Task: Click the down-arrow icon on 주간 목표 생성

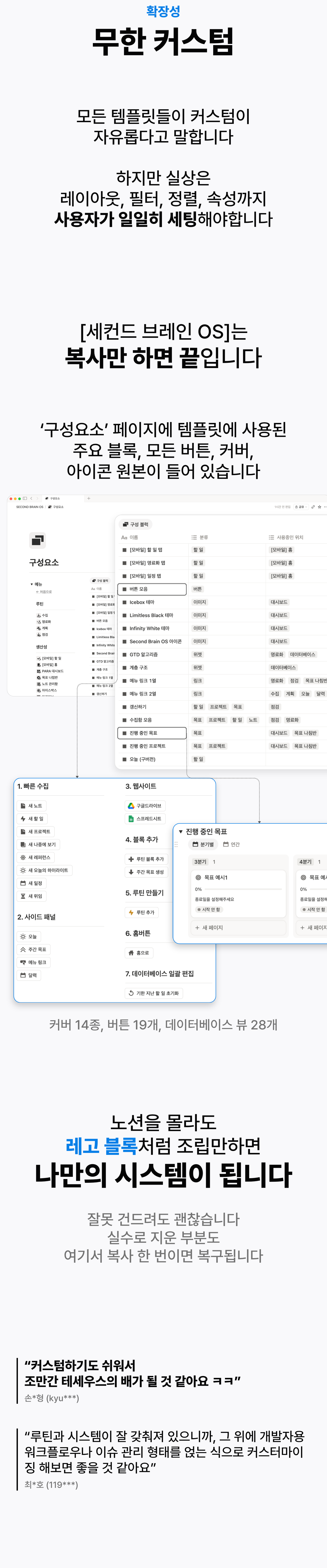Action: point(131,872)
